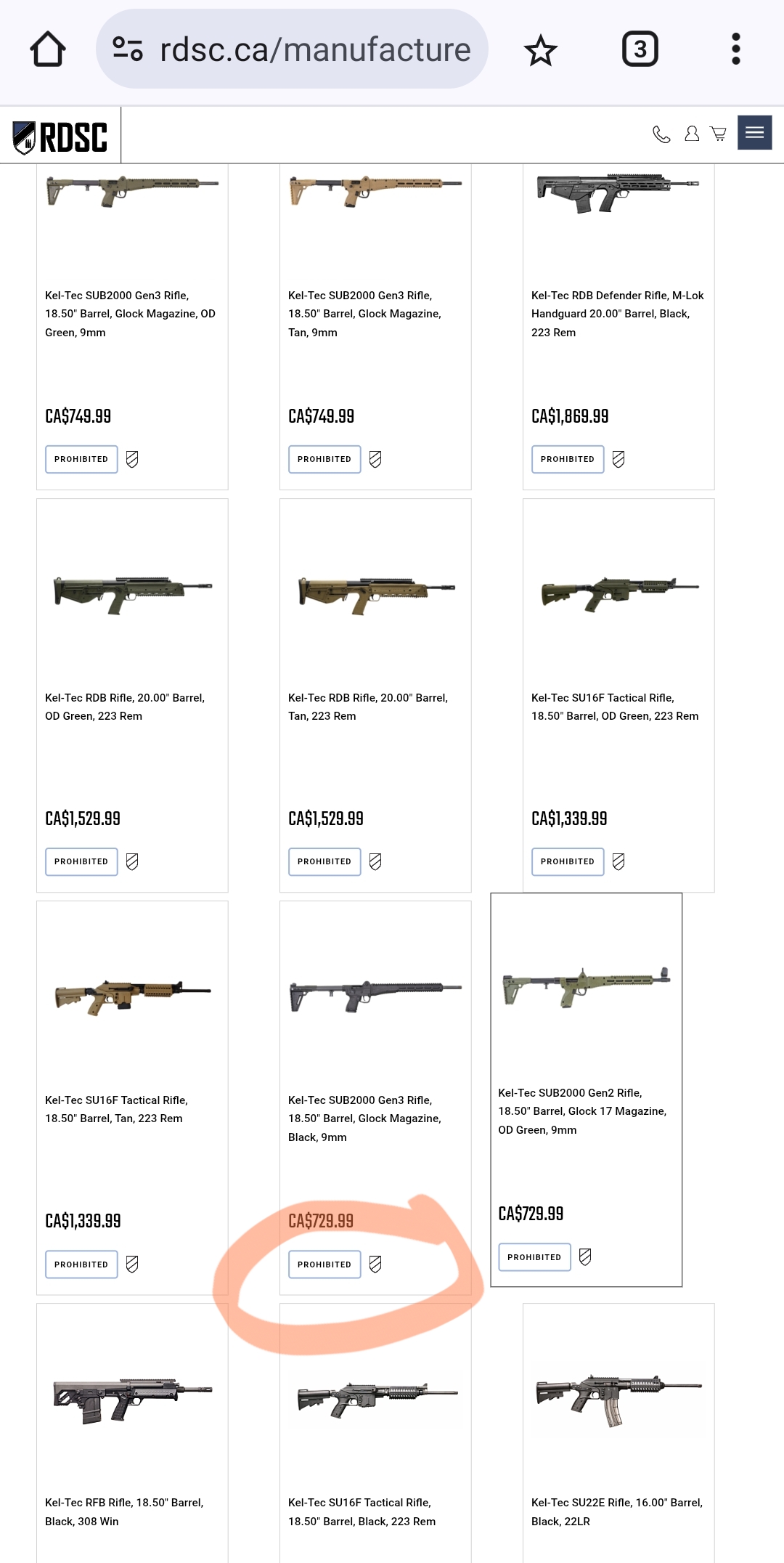Click Prohibited badge on SUB2000 Gen3 Black

point(324,1264)
